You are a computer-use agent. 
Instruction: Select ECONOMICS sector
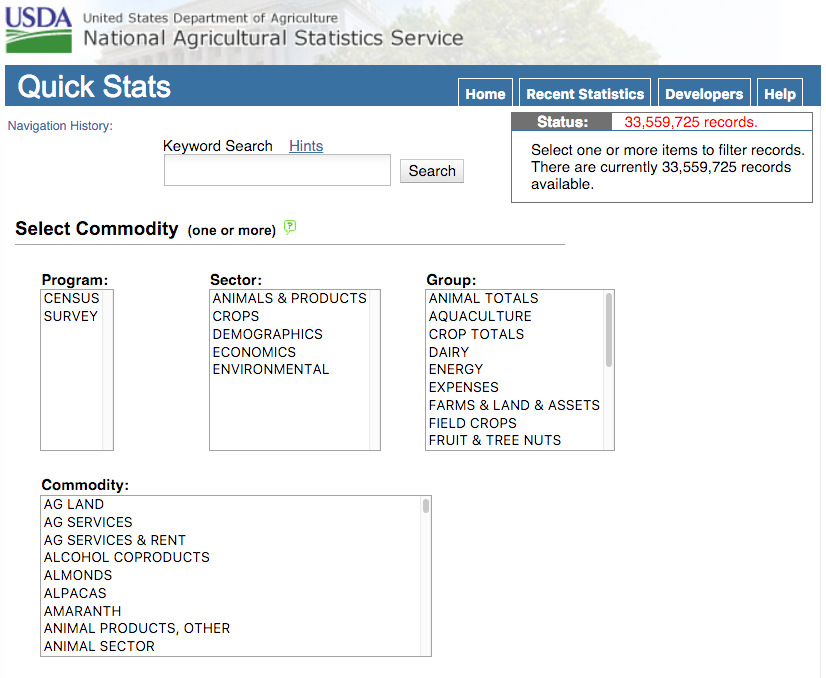click(290, 352)
